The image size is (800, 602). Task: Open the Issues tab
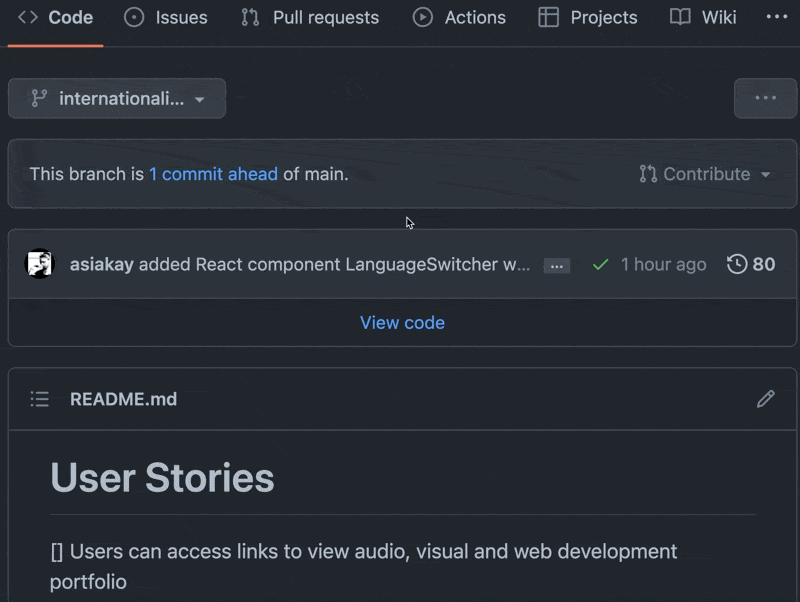point(166,17)
